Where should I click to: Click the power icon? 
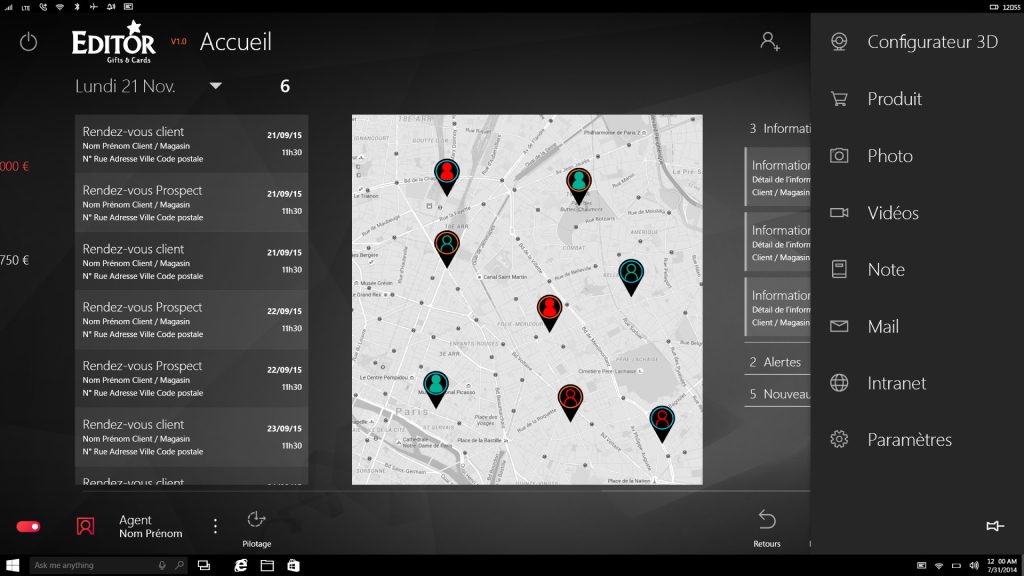click(28, 42)
